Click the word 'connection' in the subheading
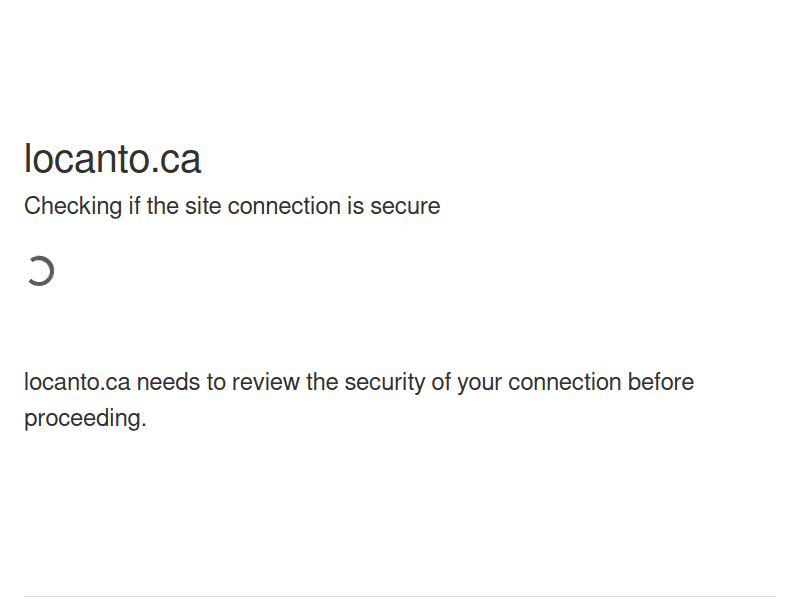 284,206
